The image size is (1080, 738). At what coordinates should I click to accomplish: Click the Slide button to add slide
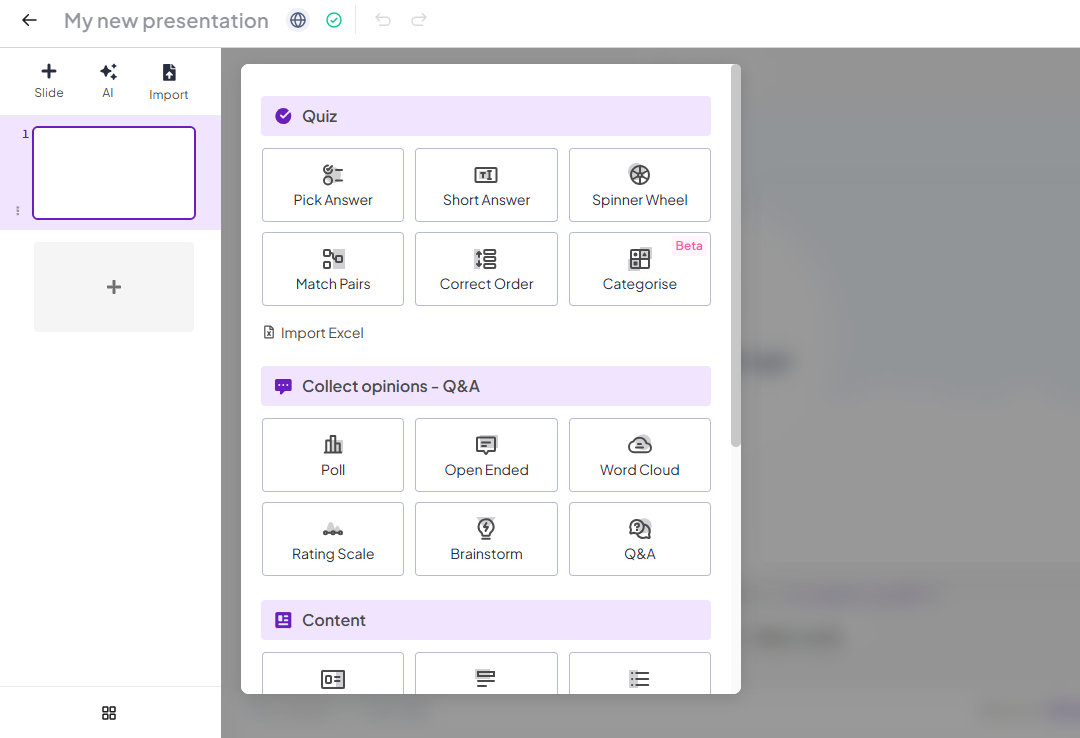point(49,80)
